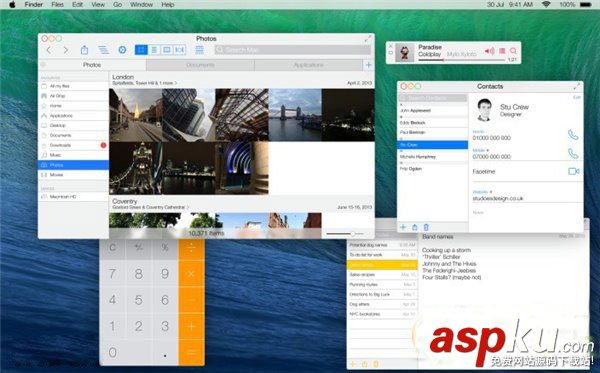Select the Photos tab in the Finder window
The width and height of the screenshot is (600, 373).
(92, 65)
